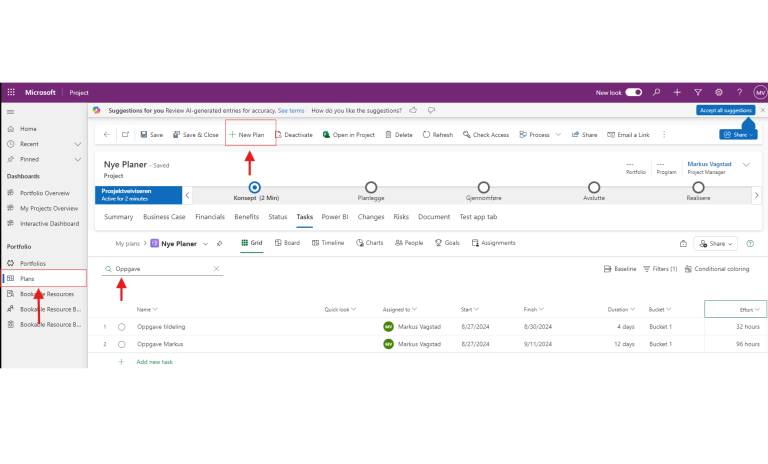The width and height of the screenshot is (768, 464).
Task: Open the search magnifier in header
Action: click(656, 92)
